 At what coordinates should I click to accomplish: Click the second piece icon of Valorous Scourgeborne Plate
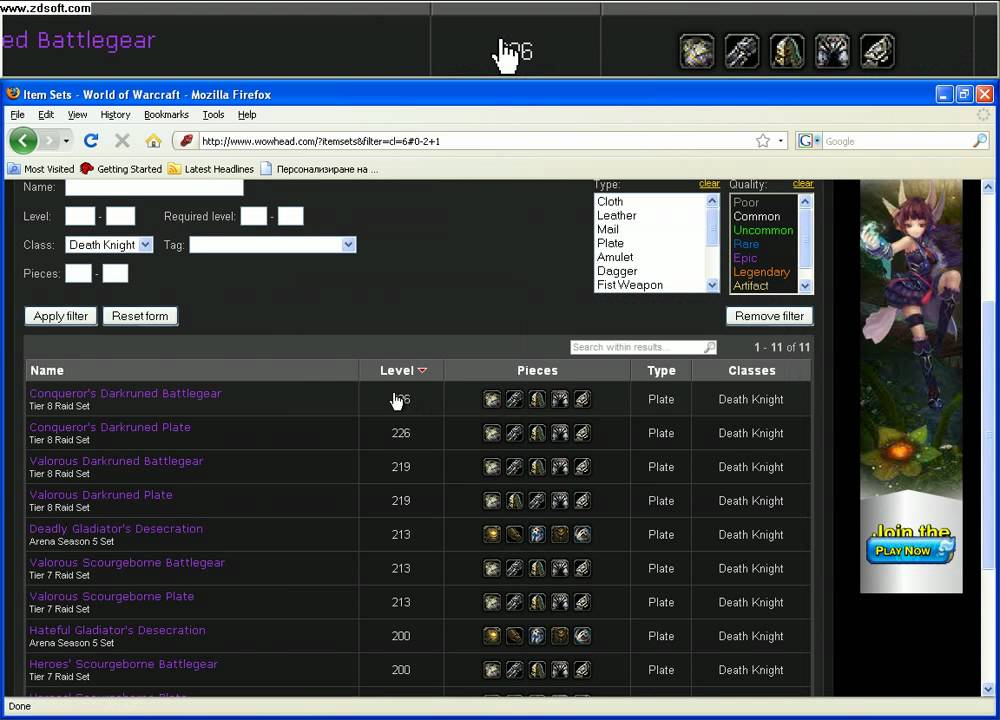[515, 602]
